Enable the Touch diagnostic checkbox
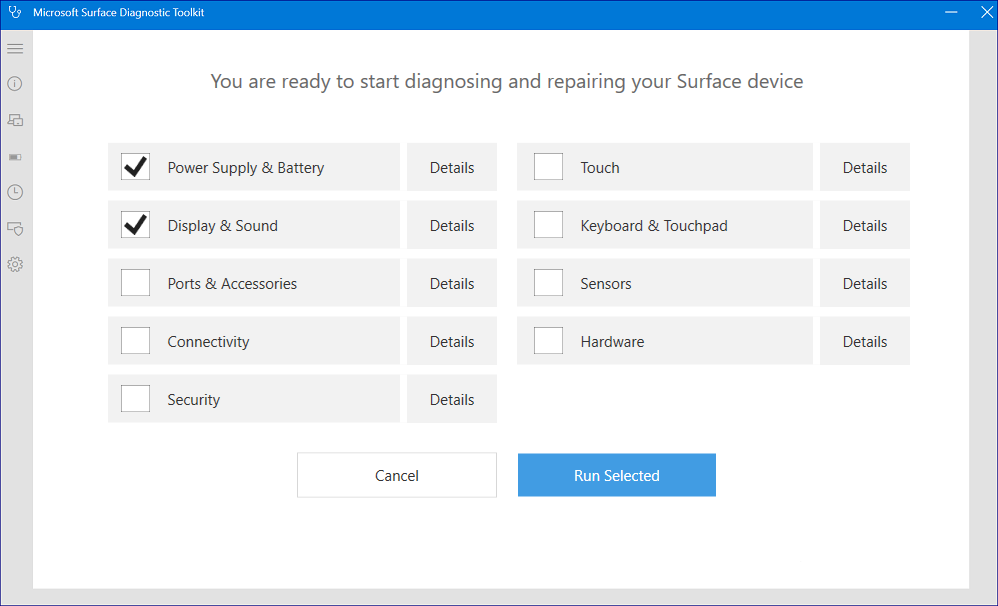This screenshot has height=606, width=998. tap(548, 167)
